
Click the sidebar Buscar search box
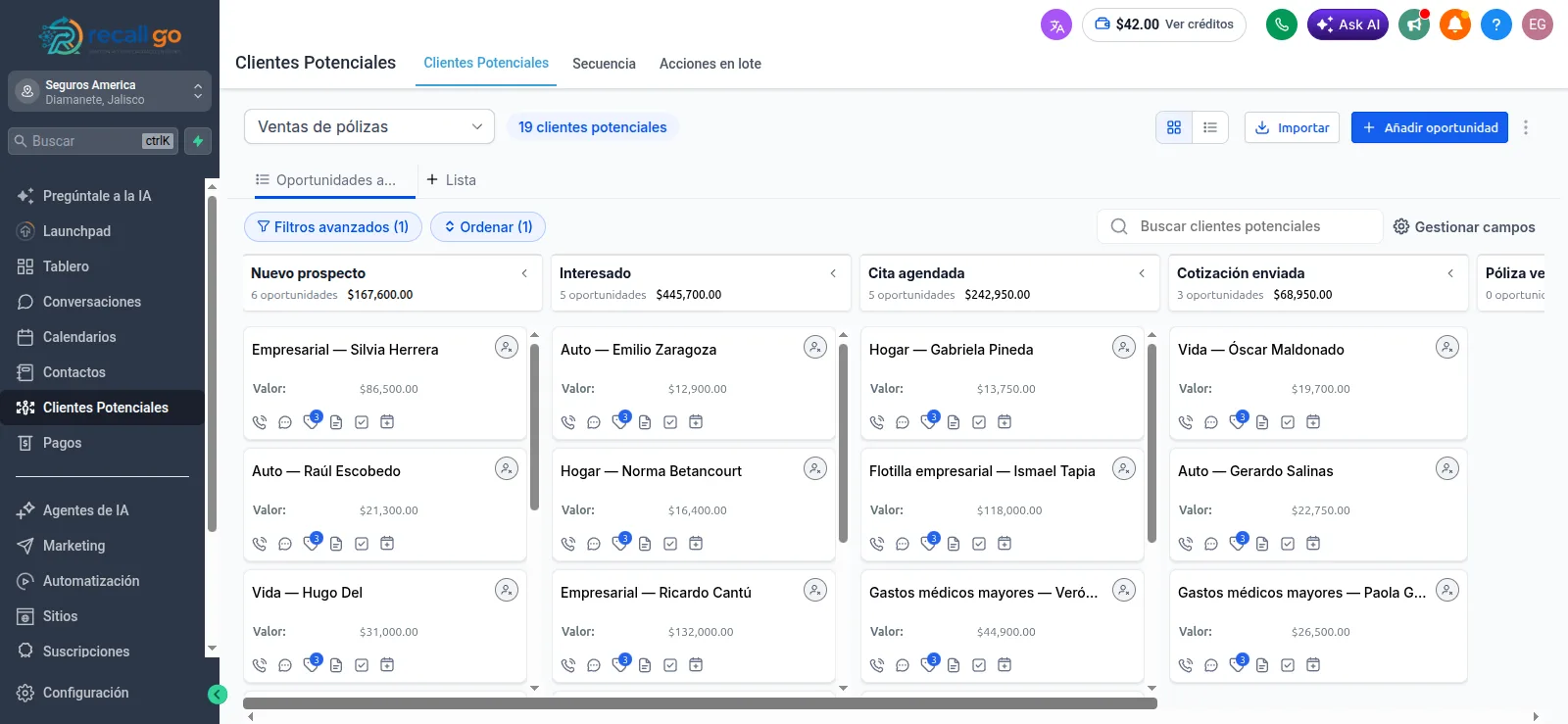94,141
